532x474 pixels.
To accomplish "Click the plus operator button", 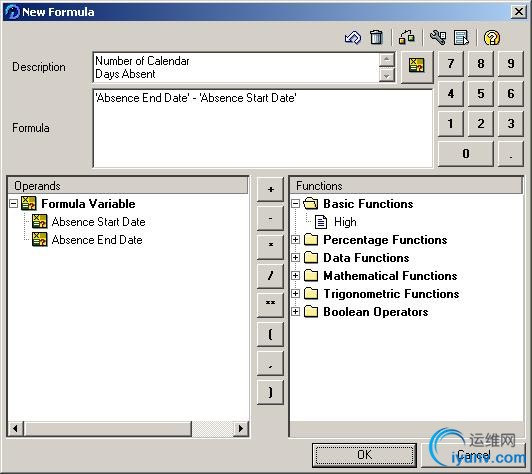I will [270, 189].
